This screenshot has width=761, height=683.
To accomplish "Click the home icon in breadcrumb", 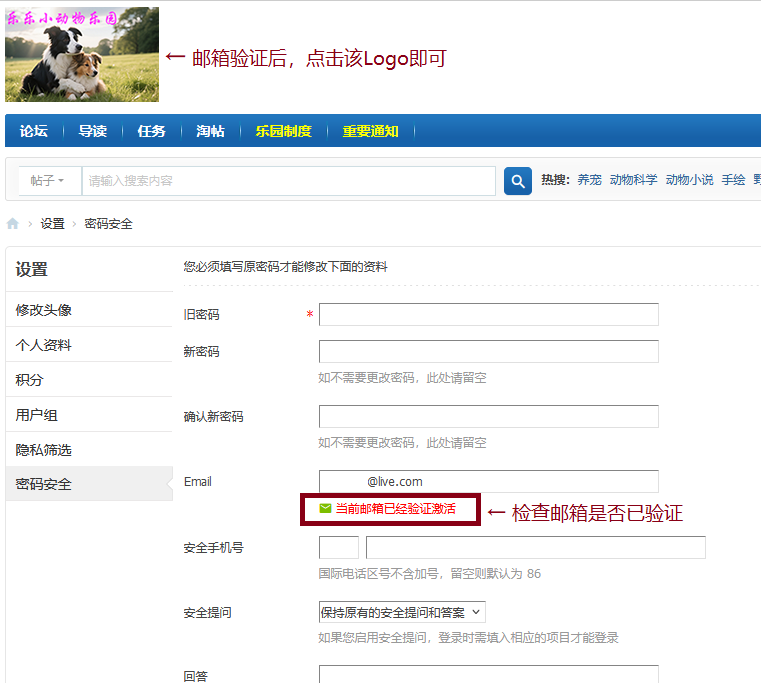I will tap(13, 224).
